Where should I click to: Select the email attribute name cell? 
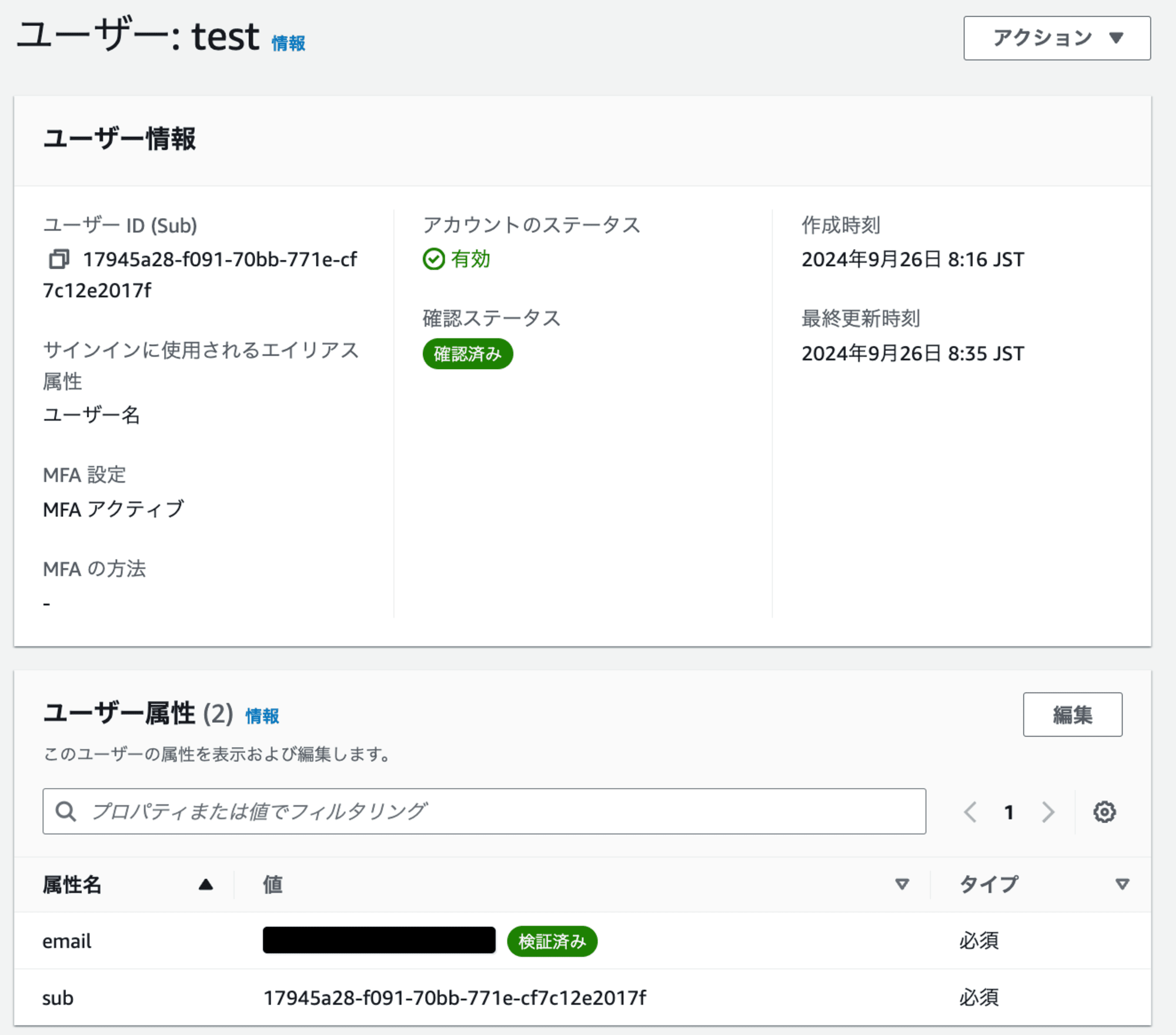coord(67,941)
